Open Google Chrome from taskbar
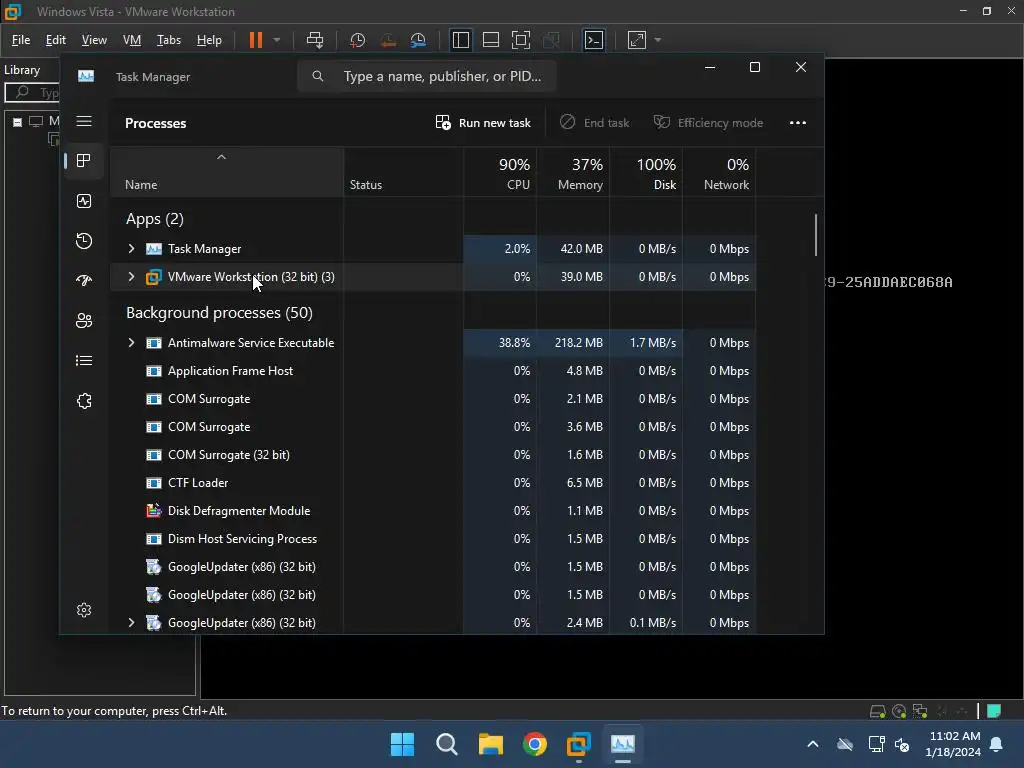This screenshot has height=768, width=1024. pyautogui.click(x=535, y=744)
